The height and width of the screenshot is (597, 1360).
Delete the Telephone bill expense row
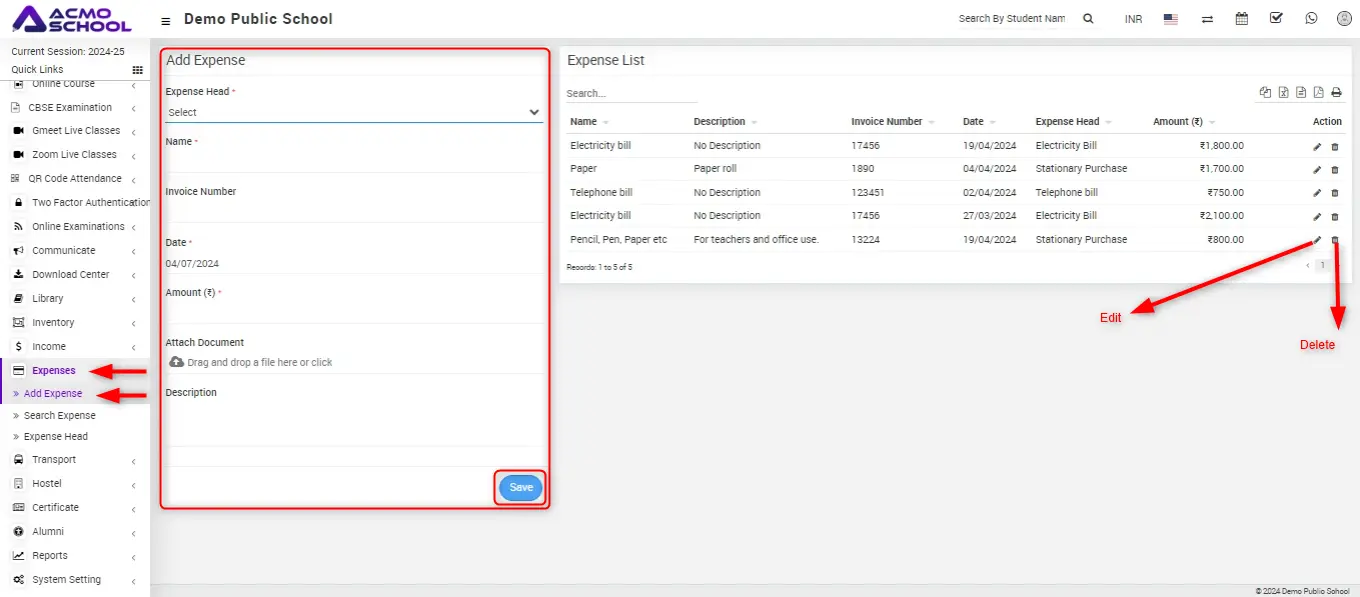(1335, 193)
